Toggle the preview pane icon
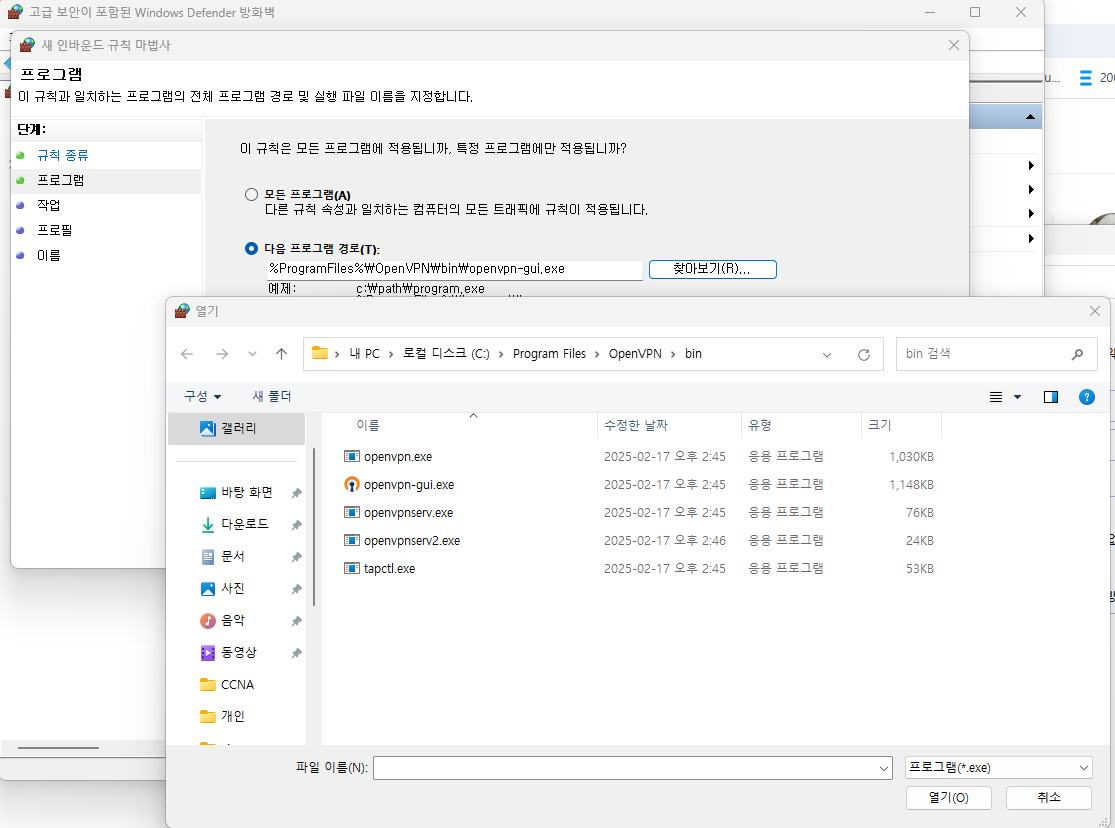Screen dimensions: 1115x828 (1050, 397)
